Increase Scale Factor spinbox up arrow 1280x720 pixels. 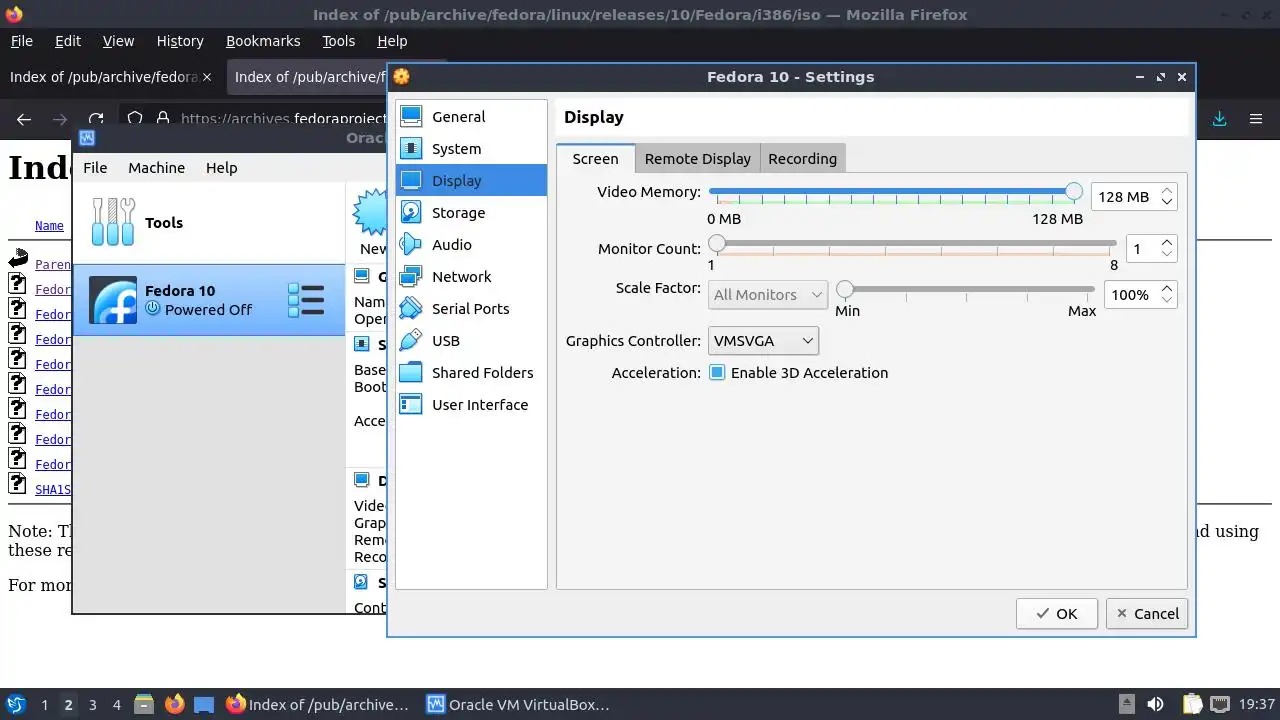point(1166,288)
